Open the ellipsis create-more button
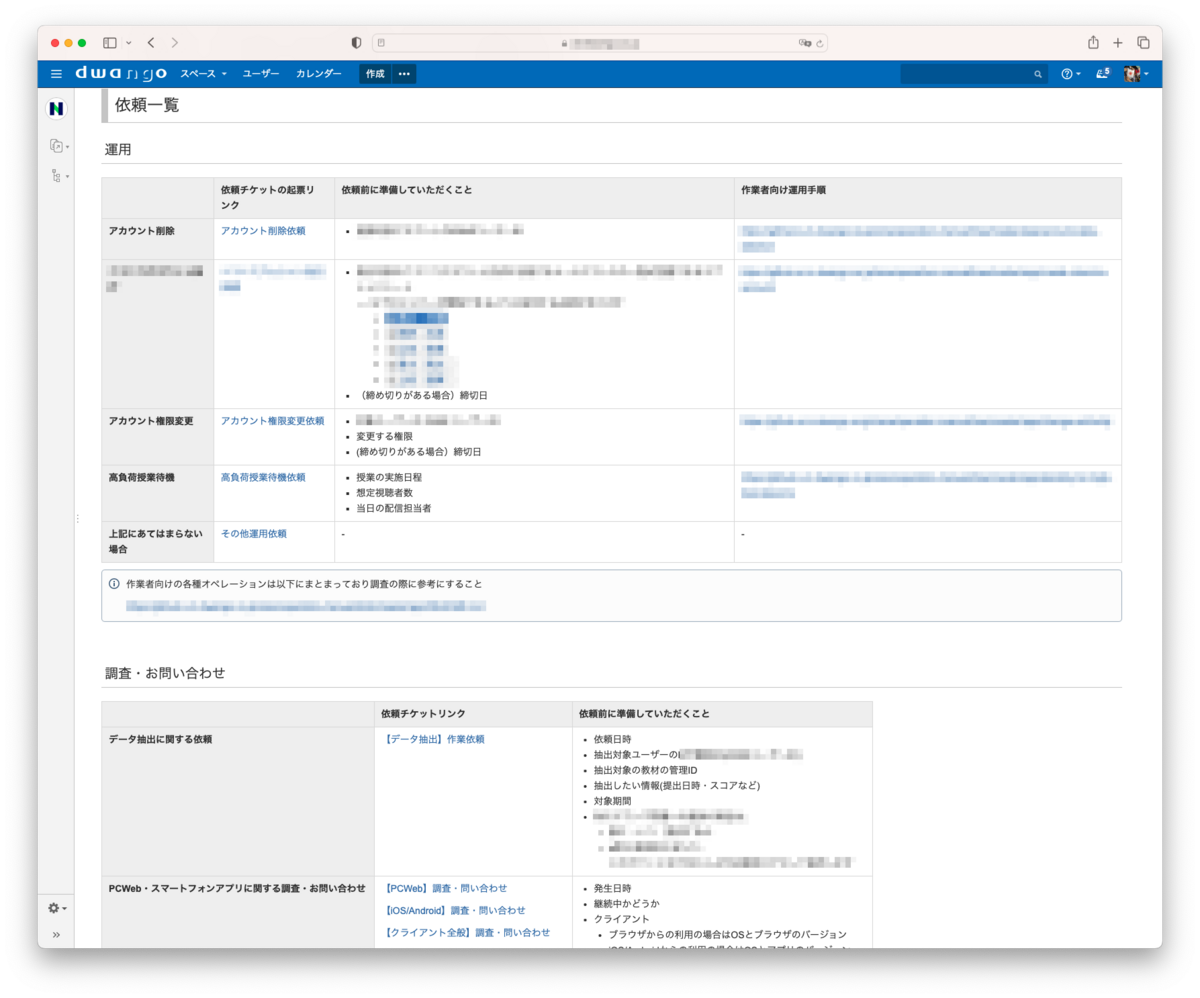1200x998 pixels. click(x=404, y=74)
